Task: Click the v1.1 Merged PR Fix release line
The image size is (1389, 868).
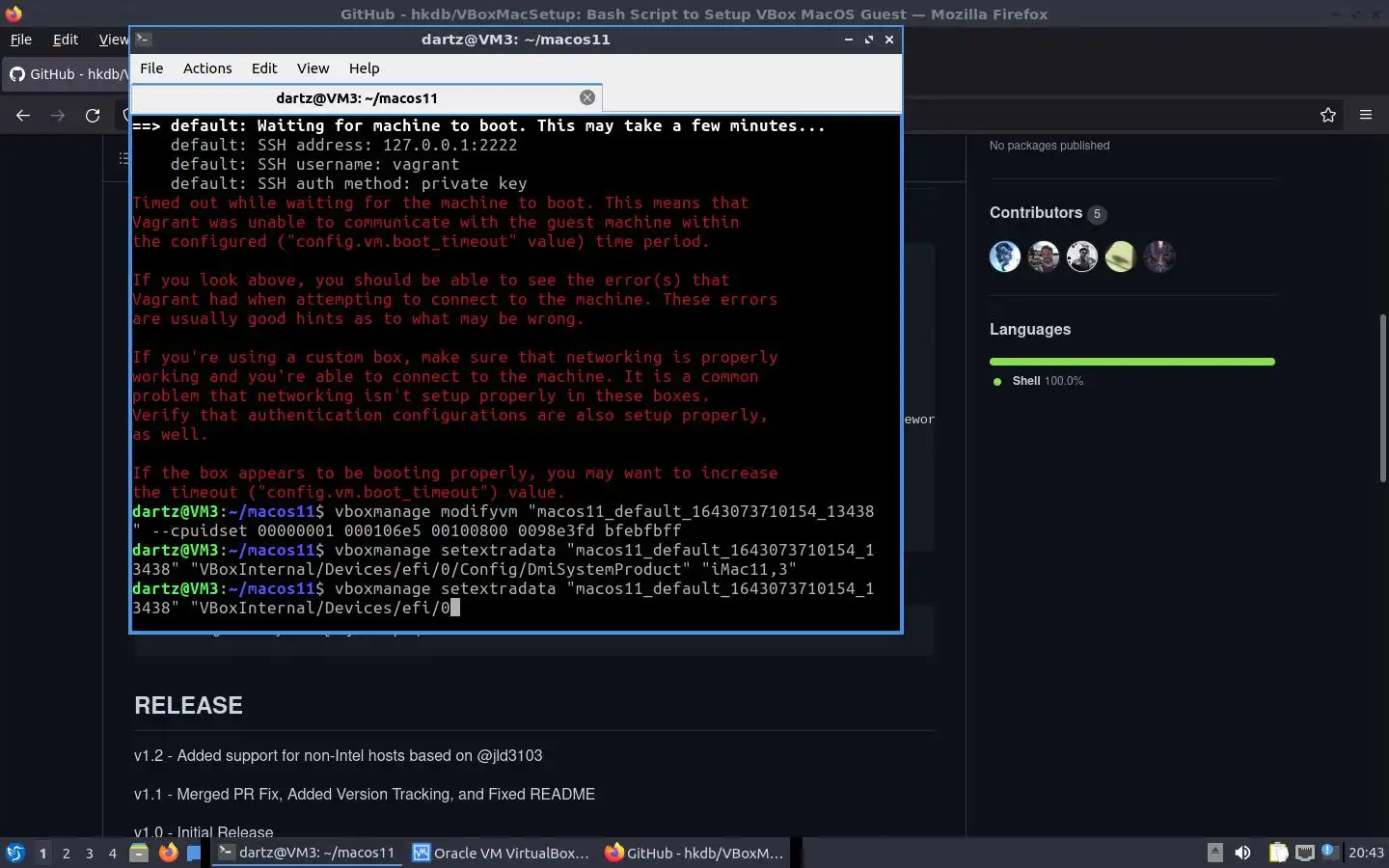Action: pyautogui.click(x=365, y=794)
